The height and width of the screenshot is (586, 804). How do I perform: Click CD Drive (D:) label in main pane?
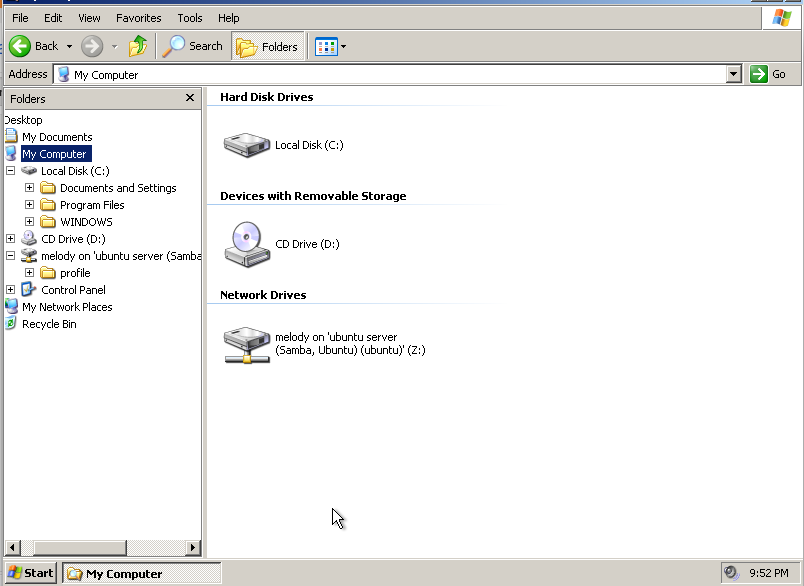point(307,244)
